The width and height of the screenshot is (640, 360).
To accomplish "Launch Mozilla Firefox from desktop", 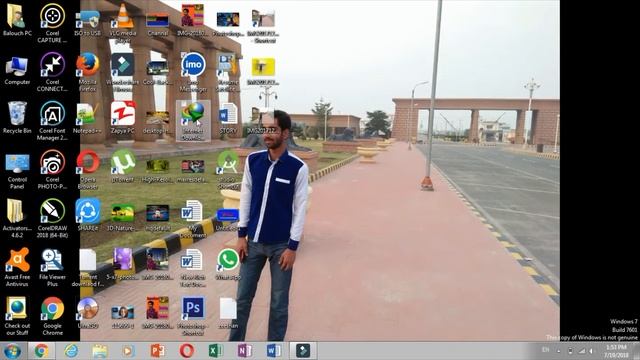I will [x=87, y=72].
